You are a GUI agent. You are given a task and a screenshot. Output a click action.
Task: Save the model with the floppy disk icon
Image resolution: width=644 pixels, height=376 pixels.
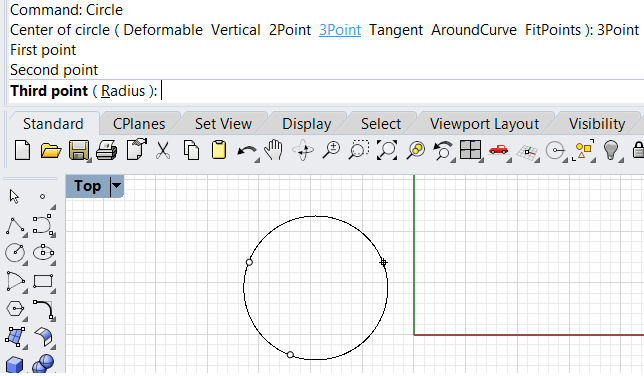click(x=79, y=150)
